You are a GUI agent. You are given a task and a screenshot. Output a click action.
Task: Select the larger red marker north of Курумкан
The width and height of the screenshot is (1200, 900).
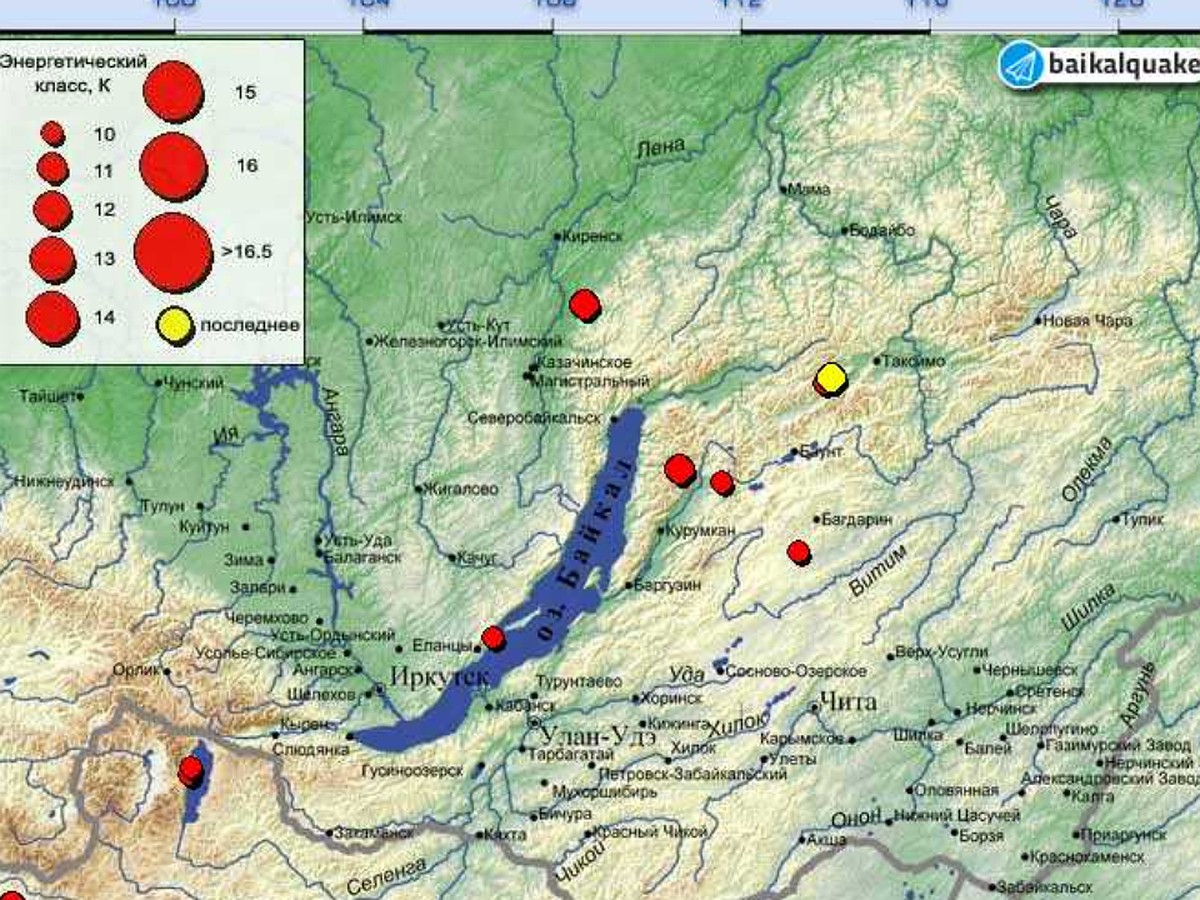(x=680, y=469)
